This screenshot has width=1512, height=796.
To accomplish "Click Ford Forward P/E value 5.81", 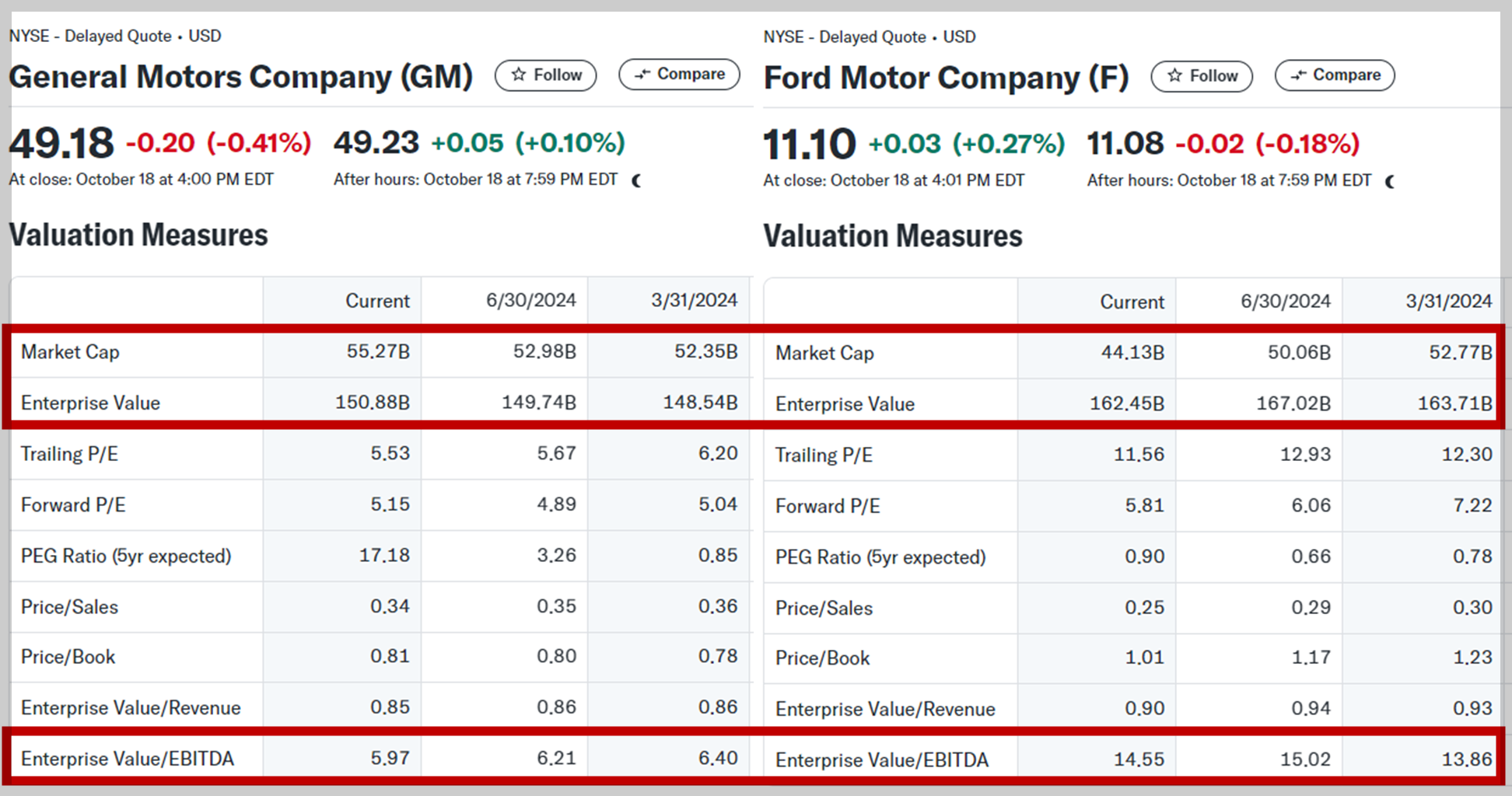I will pyautogui.click(x=1144, y=506).
